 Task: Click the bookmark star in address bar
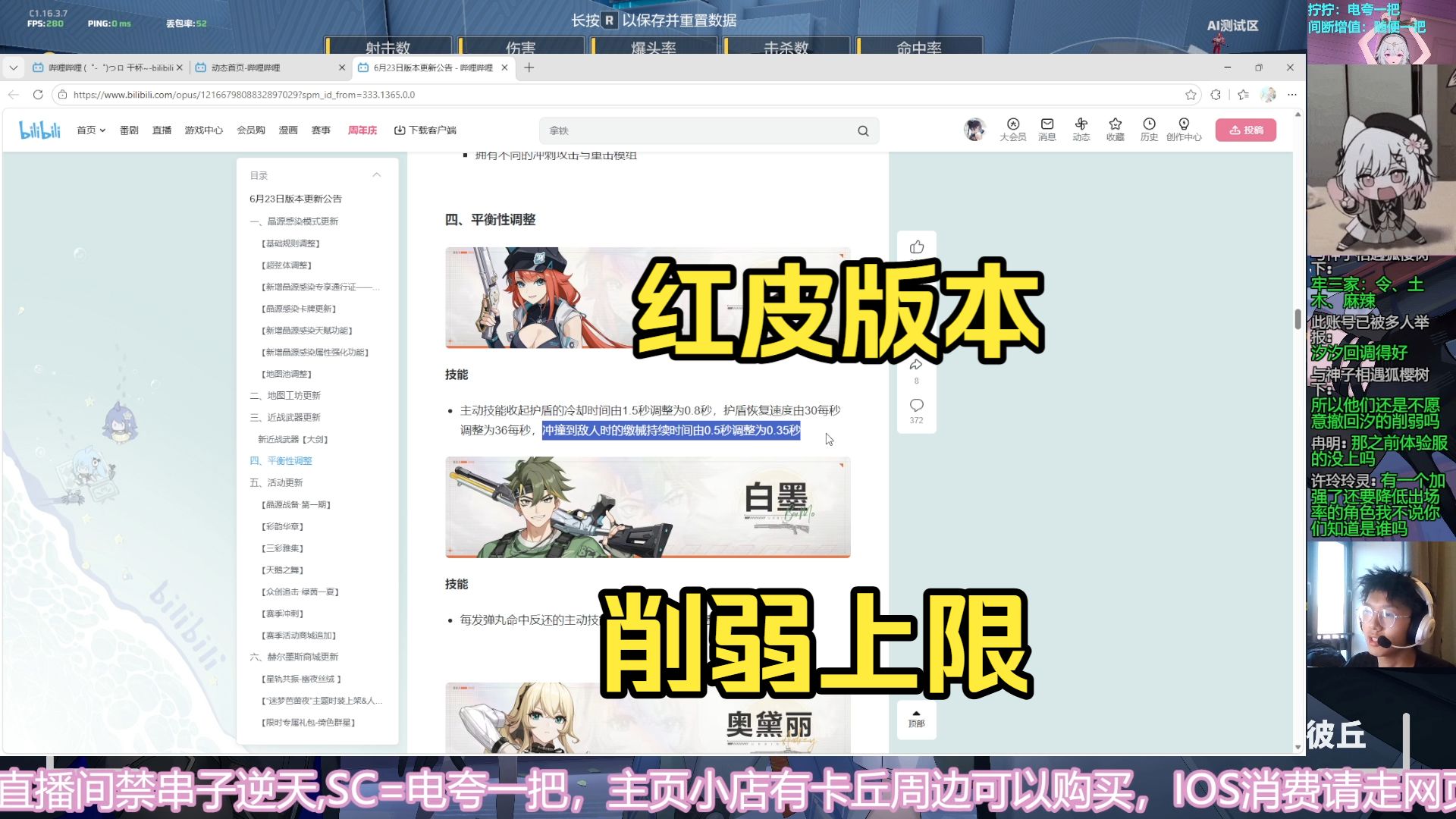1191,95
